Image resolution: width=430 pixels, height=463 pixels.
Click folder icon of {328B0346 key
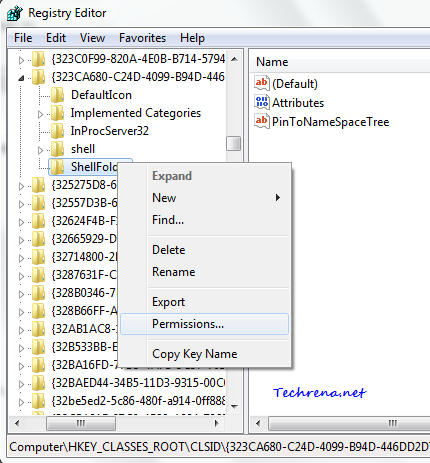(x=38, y=293)
